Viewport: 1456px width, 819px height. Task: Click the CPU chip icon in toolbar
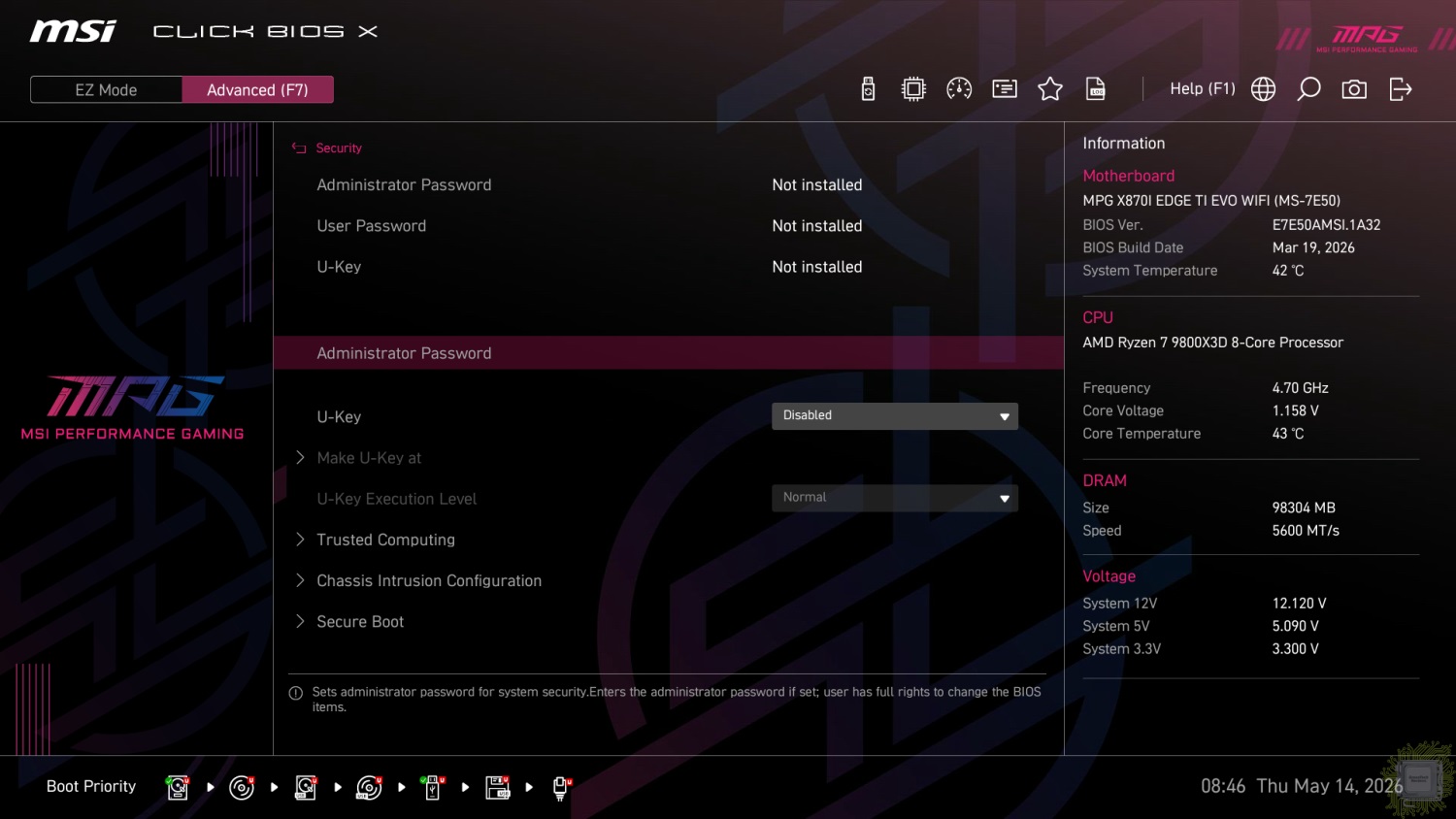(x=913, y=89)
